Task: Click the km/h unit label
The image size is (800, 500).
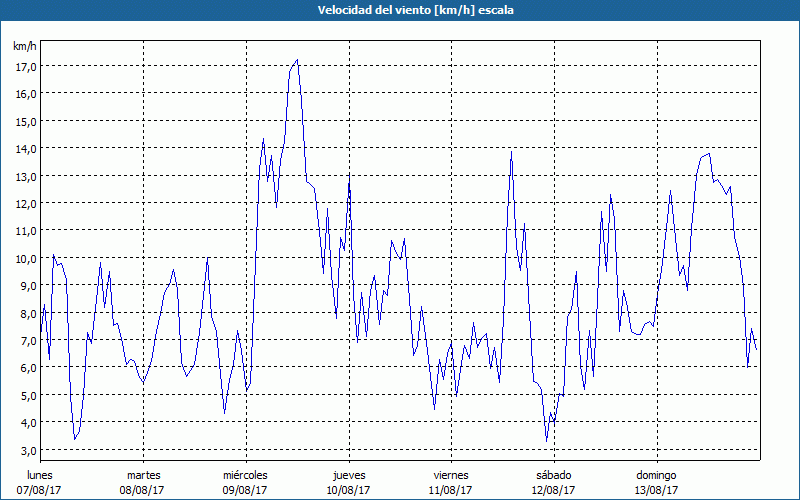Action: click(25, 46)
